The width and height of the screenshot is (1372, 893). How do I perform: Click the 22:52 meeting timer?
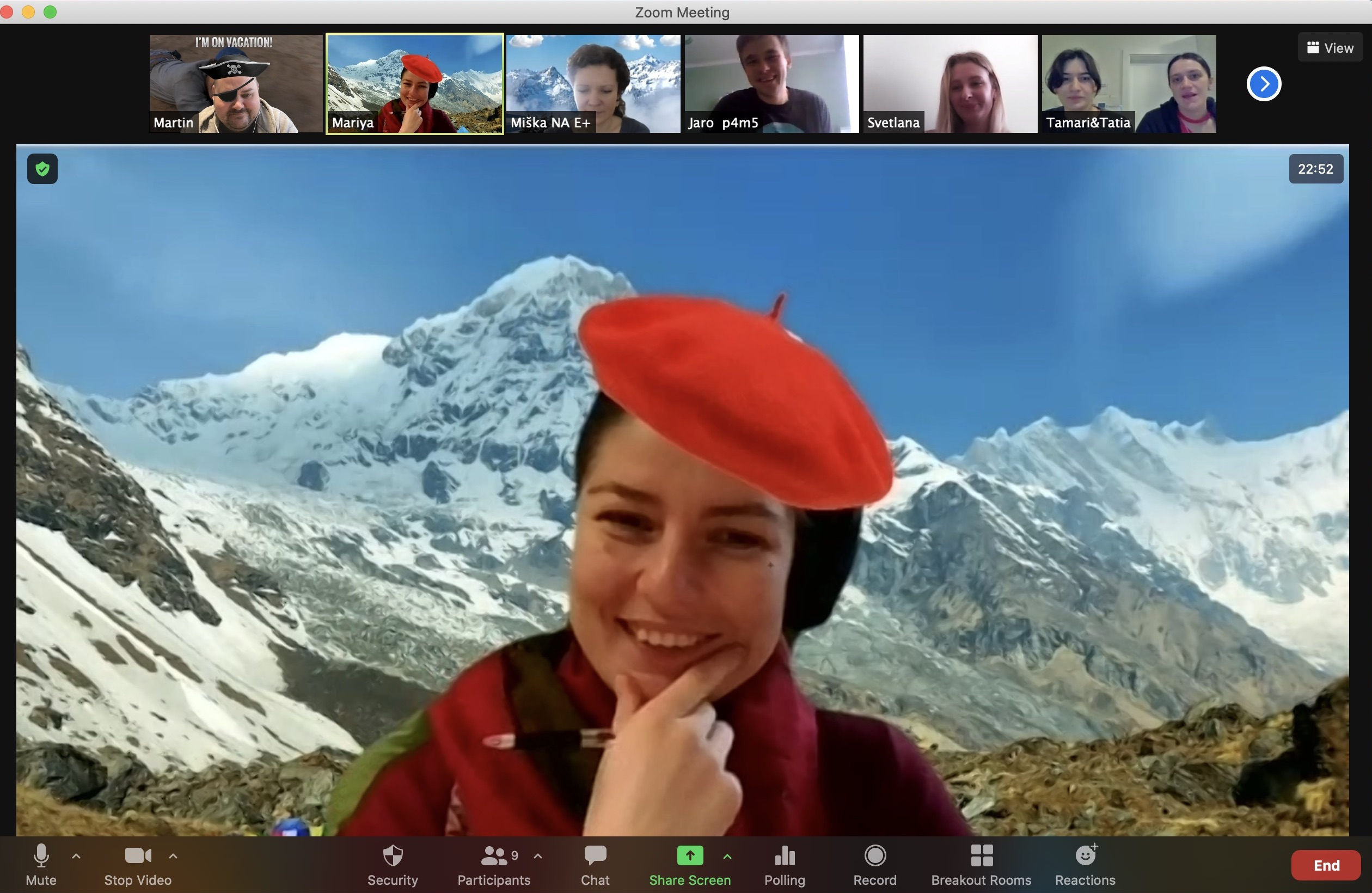(x=1315, y=169)
